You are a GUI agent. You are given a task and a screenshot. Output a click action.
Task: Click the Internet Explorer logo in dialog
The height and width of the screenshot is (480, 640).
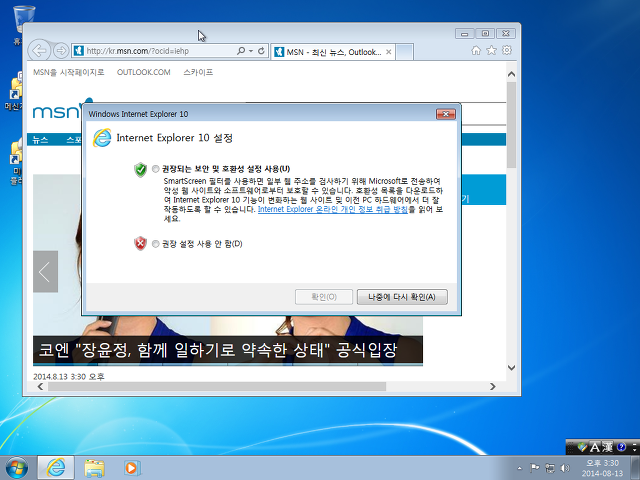click(102, 138)
